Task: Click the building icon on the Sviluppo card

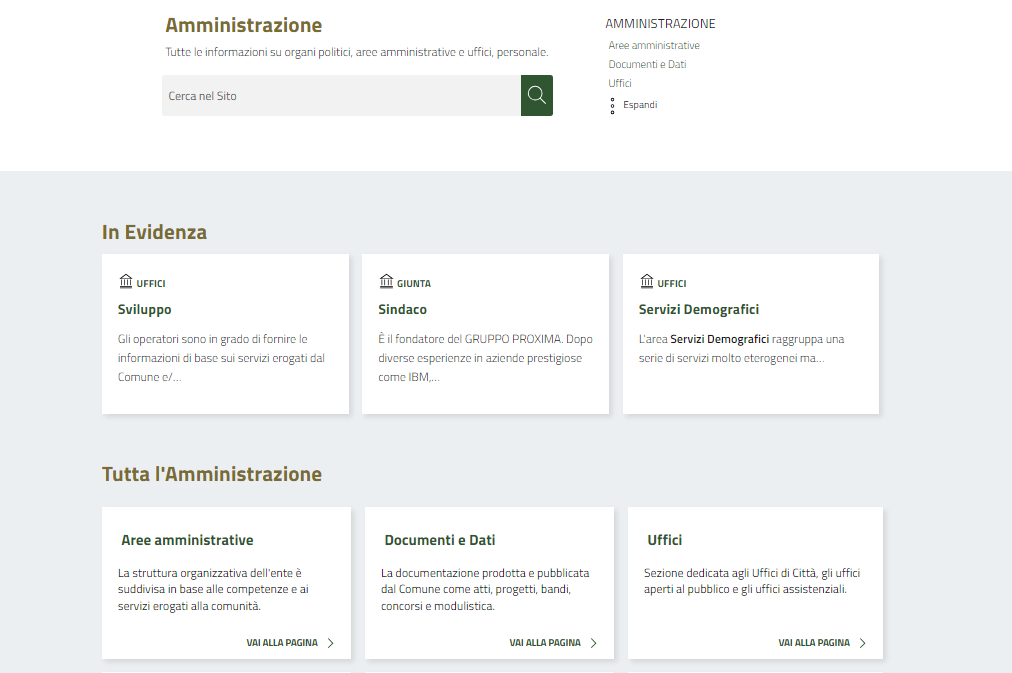Action: (x=125, y=282)
